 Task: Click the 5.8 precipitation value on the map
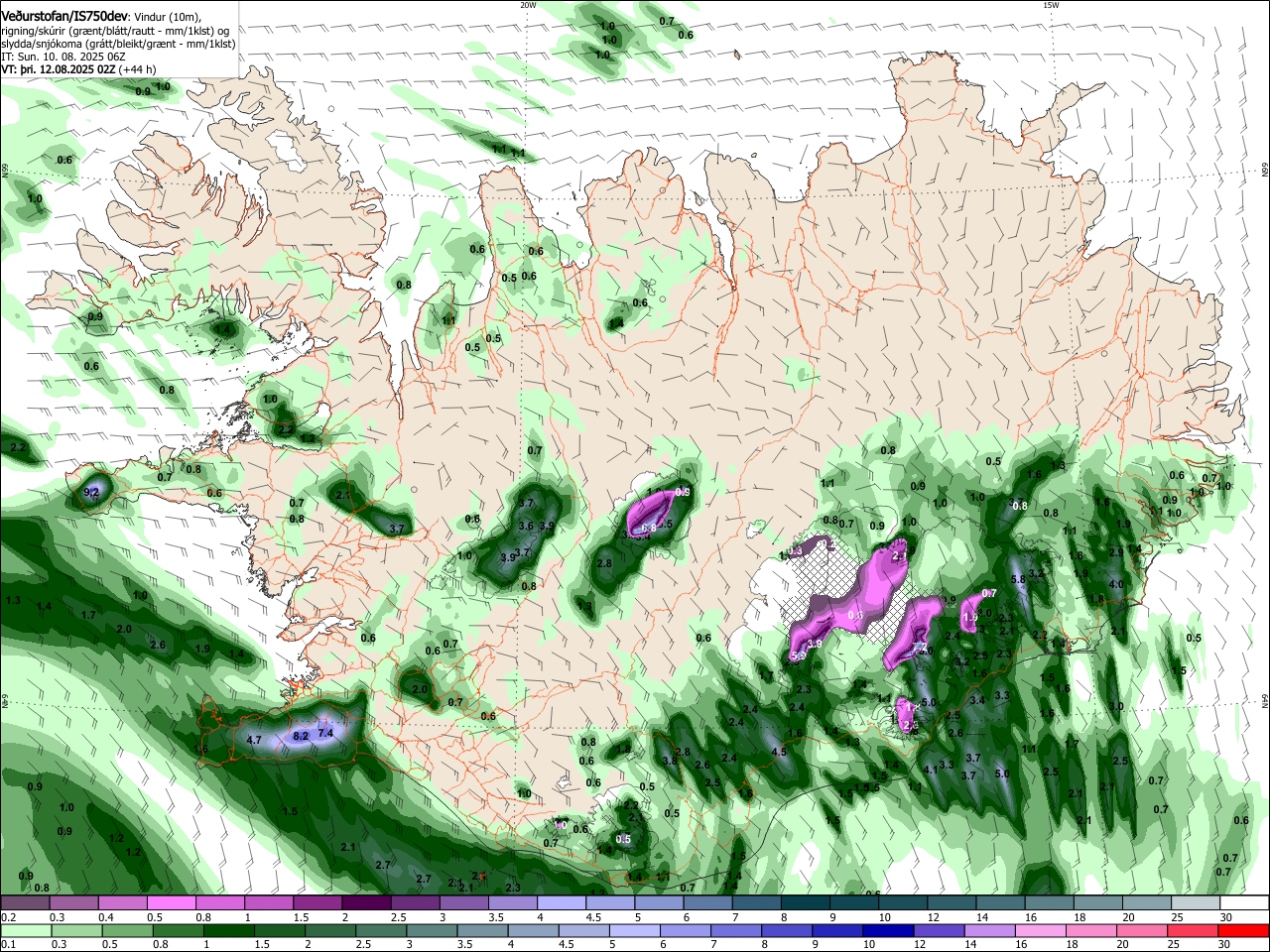(x=1017, y=579)
